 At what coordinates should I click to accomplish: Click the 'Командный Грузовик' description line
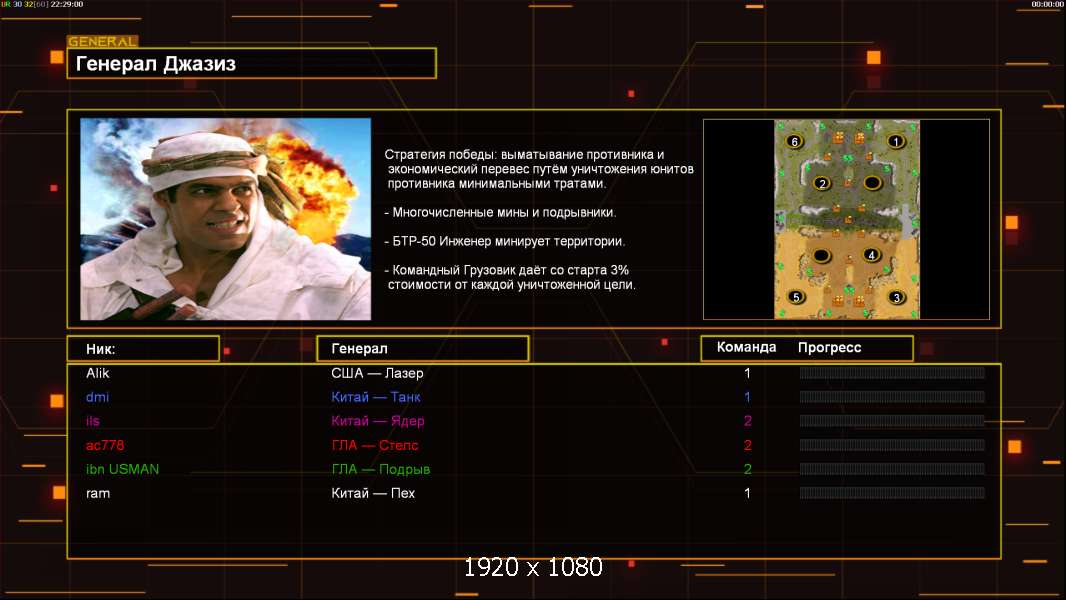[511, 277]
